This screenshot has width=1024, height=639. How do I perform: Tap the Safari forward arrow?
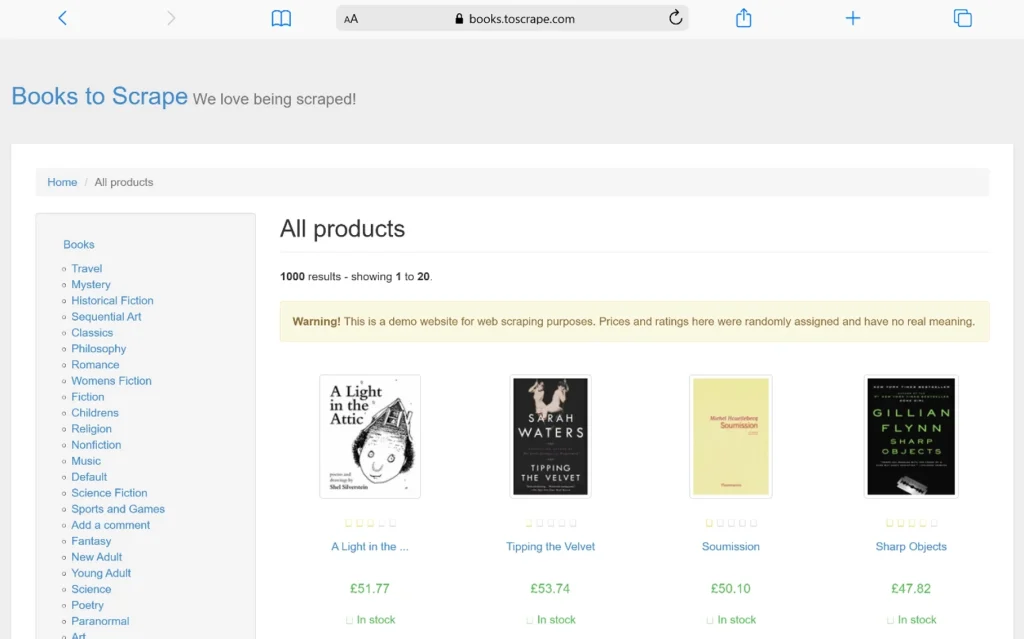coord(171,18)
